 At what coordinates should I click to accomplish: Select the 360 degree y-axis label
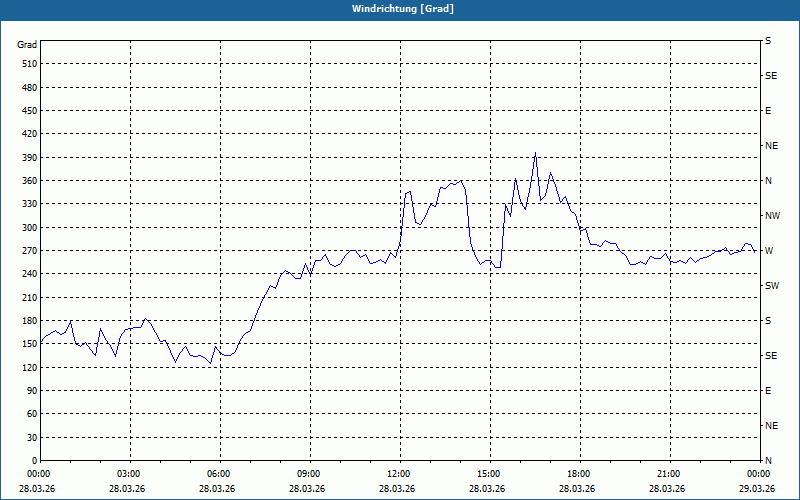(x=27, y=181)
